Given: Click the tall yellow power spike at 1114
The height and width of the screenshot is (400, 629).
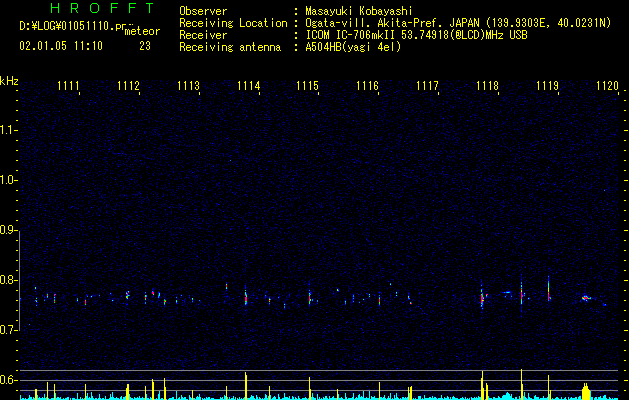Looking at the screenshot, I should click(246, 386).
